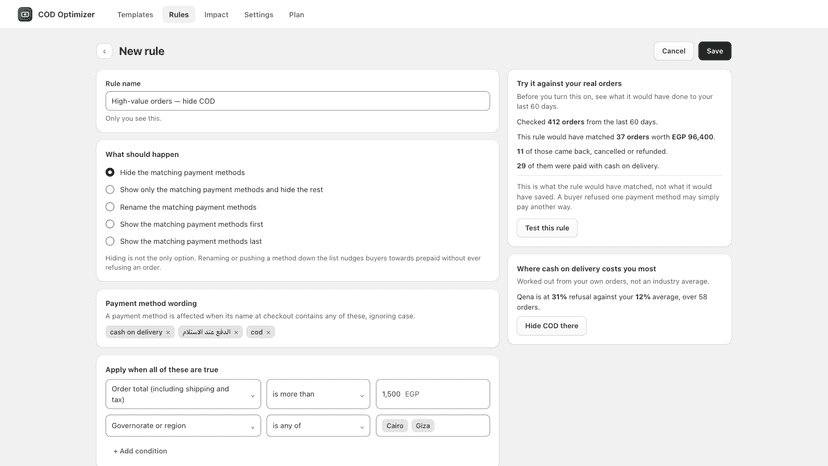Click the "Where cash on delivery costs you most" heading
The height and width of the screenshot is (466, 828).
586,269
